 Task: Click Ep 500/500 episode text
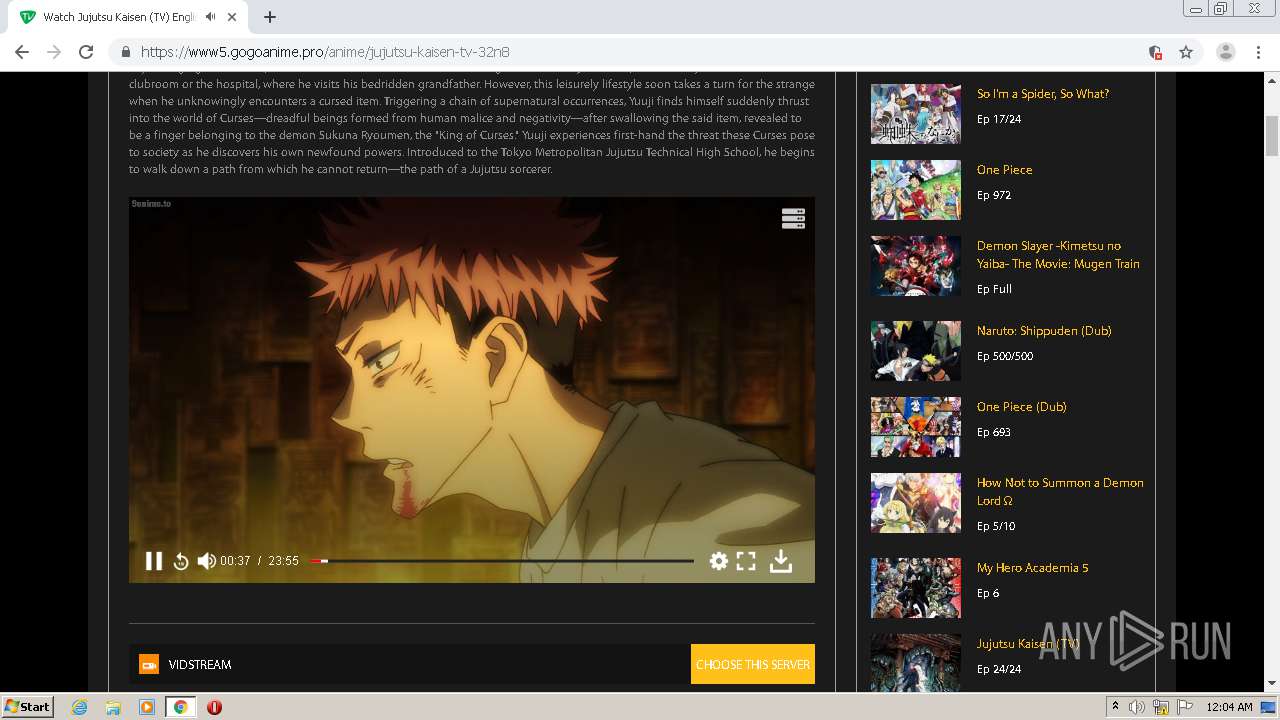tap(1005, 356)
